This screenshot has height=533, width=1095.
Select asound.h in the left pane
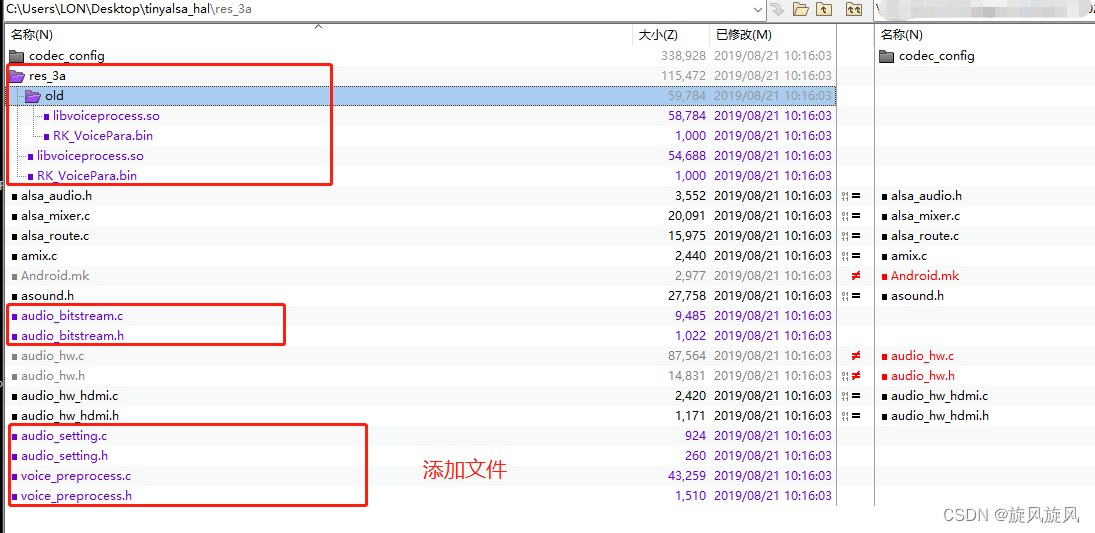point(47,295)
